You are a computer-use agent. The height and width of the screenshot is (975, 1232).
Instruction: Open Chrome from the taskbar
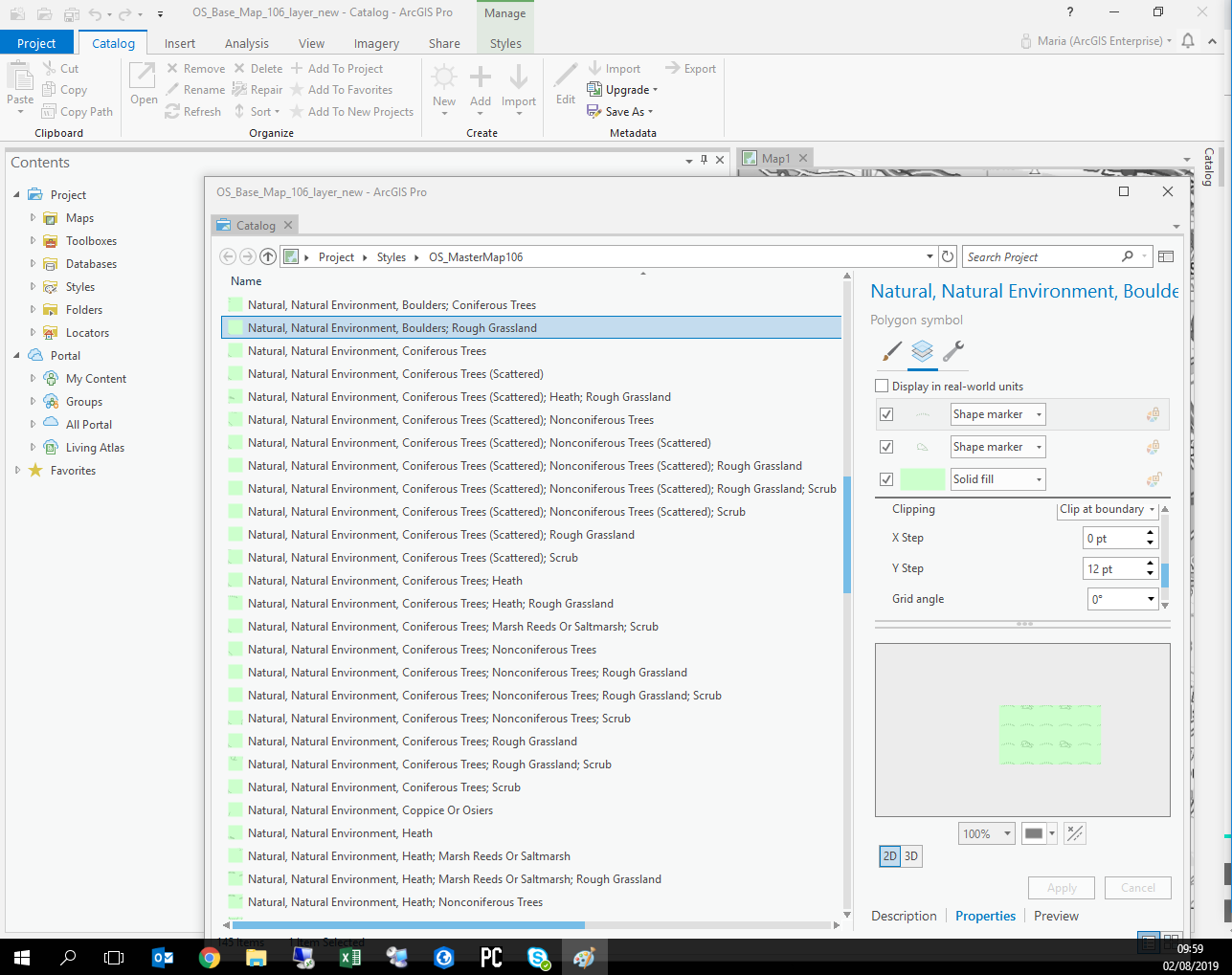click(x=210, y=957)
